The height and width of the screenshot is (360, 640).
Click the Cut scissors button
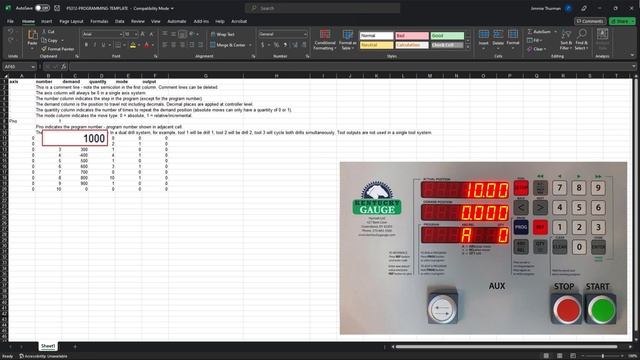(x=49, y=31)
